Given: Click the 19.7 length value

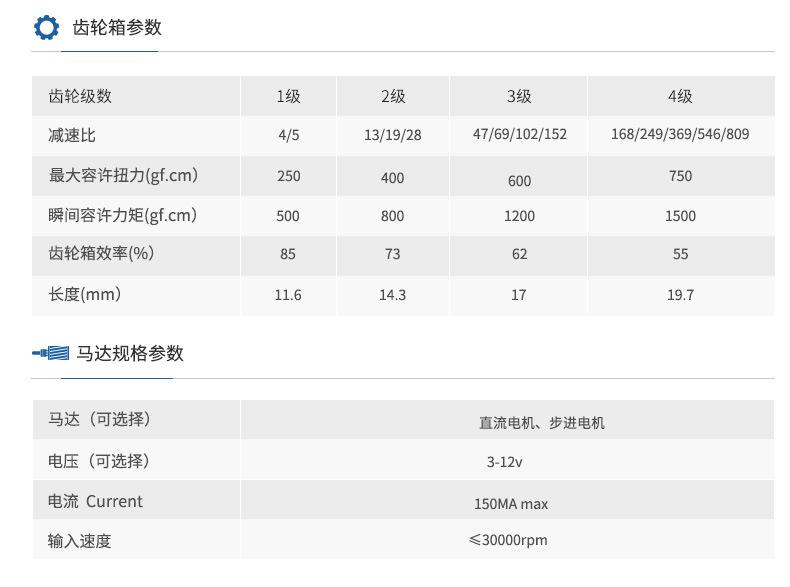Looking at the screenshot, I should coord(680,295).
